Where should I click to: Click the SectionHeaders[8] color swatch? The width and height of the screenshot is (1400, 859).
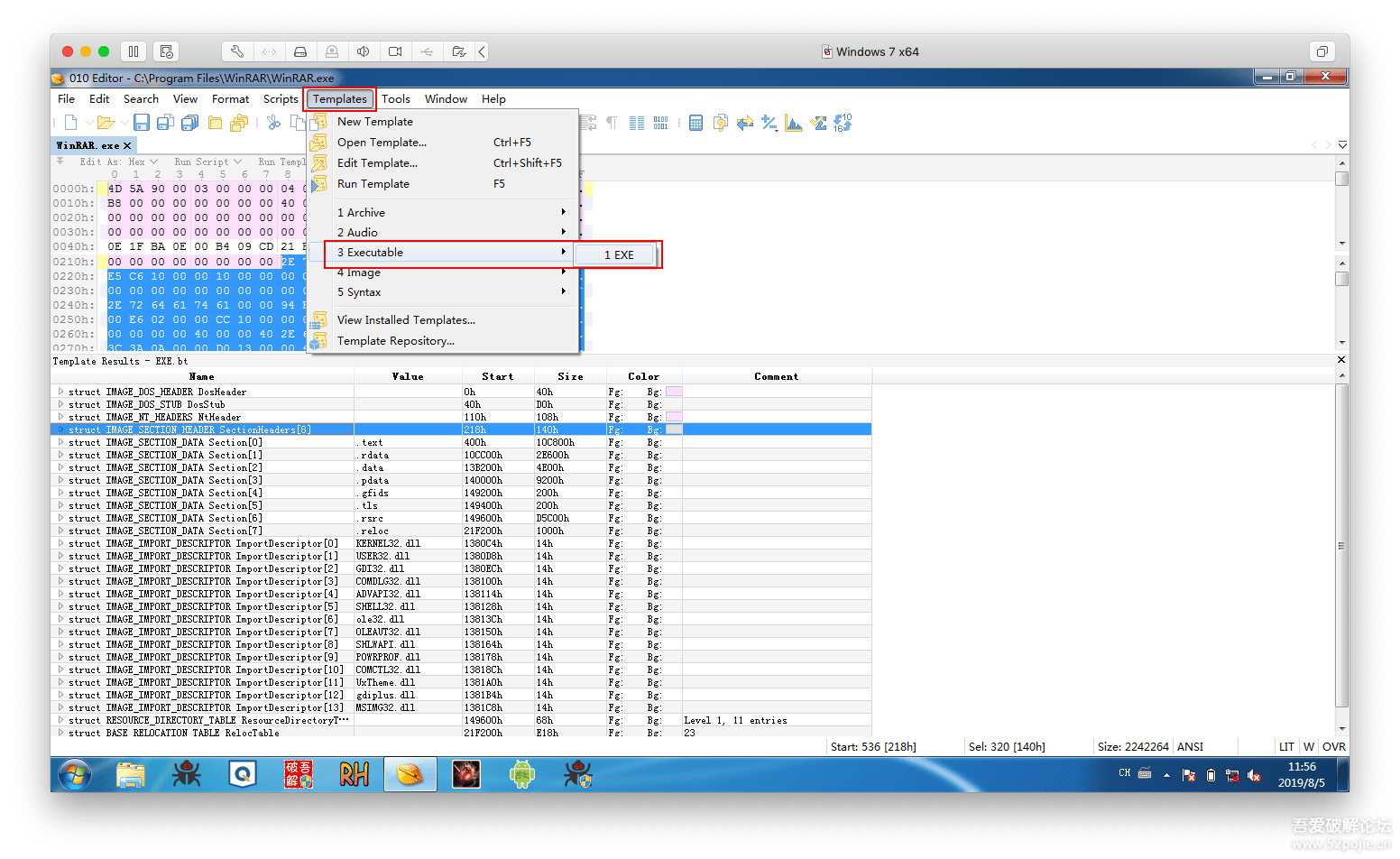pyautogui.click(x=674, y=429)
